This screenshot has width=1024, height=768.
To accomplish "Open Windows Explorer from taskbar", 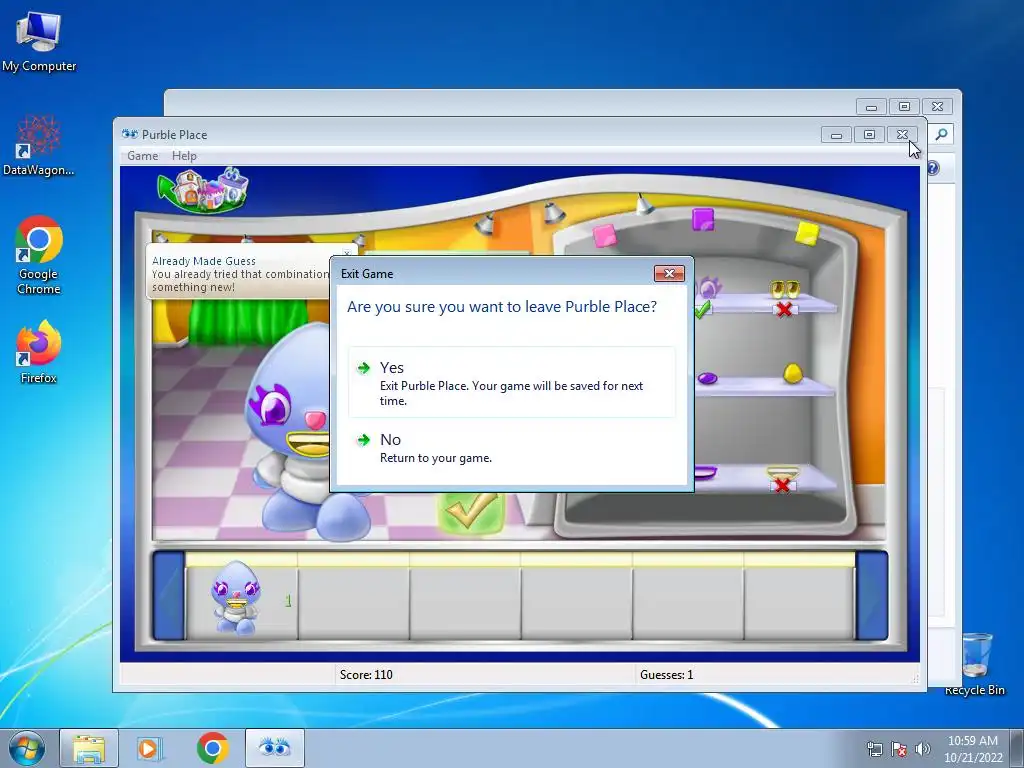I will (x=89, y=748).
